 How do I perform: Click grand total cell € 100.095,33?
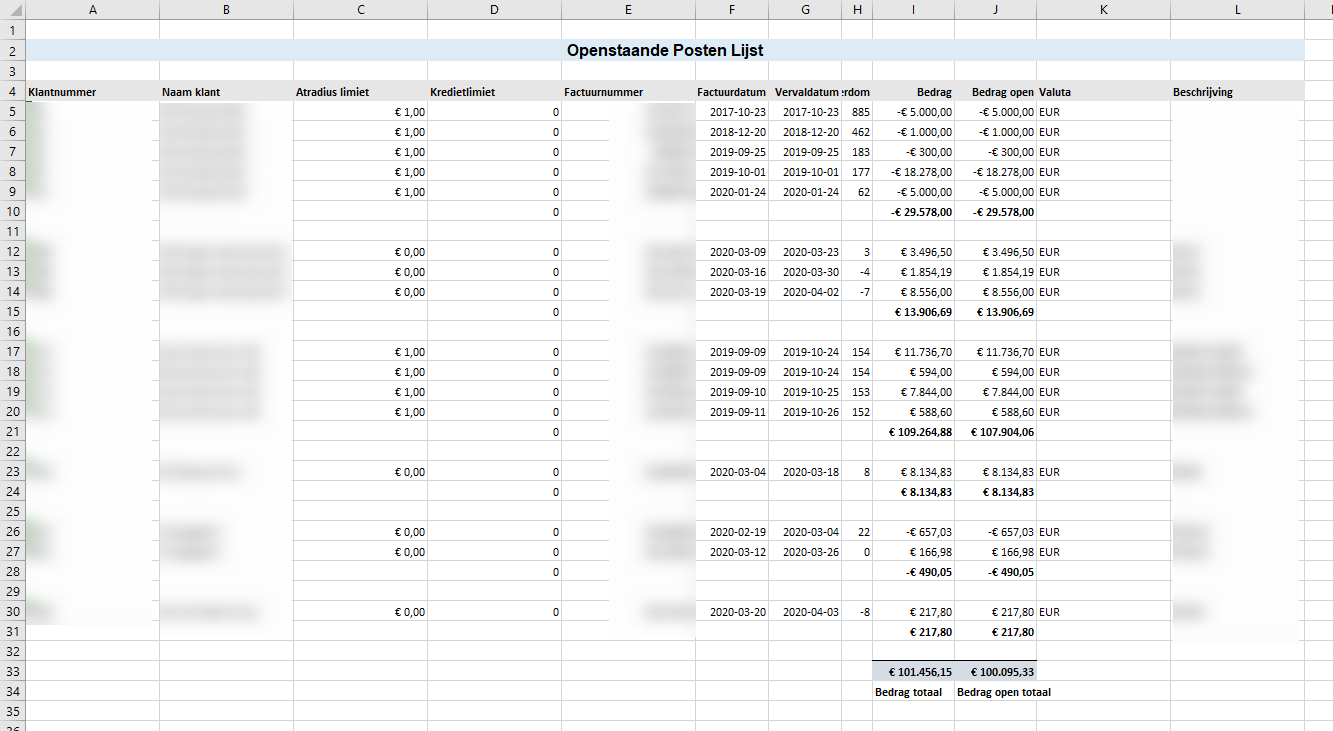pos(996,671)
